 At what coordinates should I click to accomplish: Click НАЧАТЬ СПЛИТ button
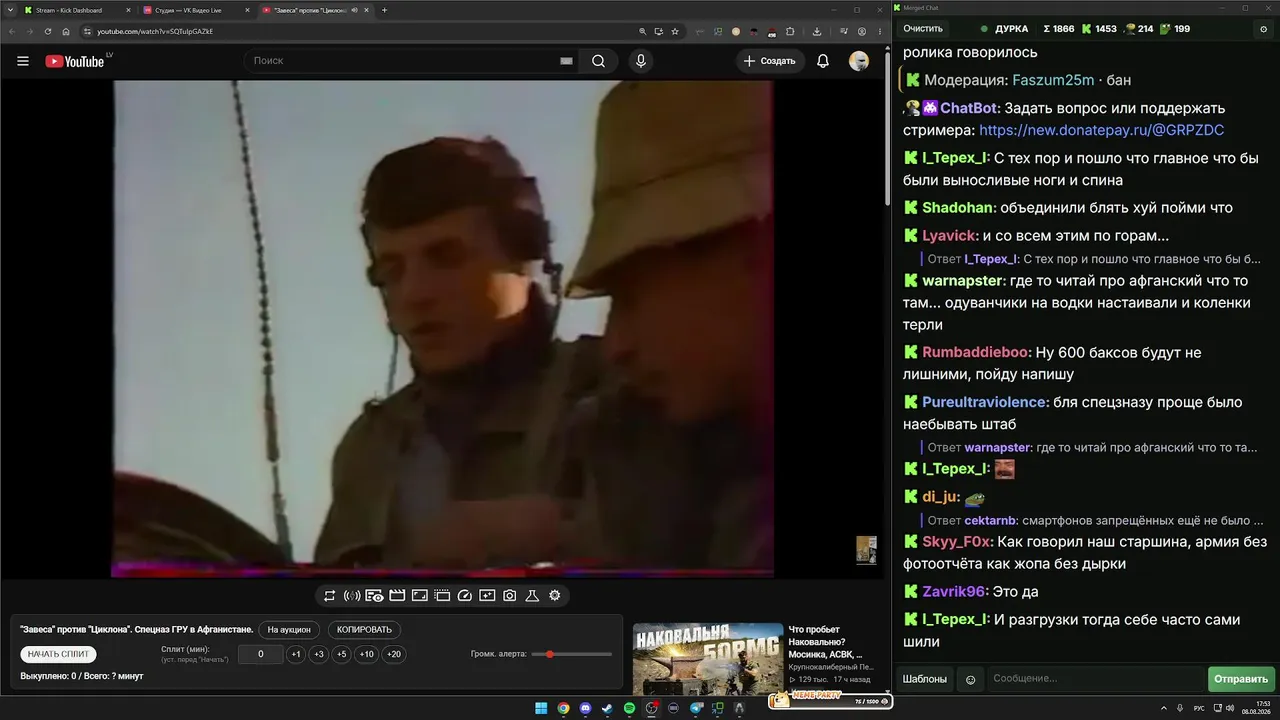(x=58, y=654)
